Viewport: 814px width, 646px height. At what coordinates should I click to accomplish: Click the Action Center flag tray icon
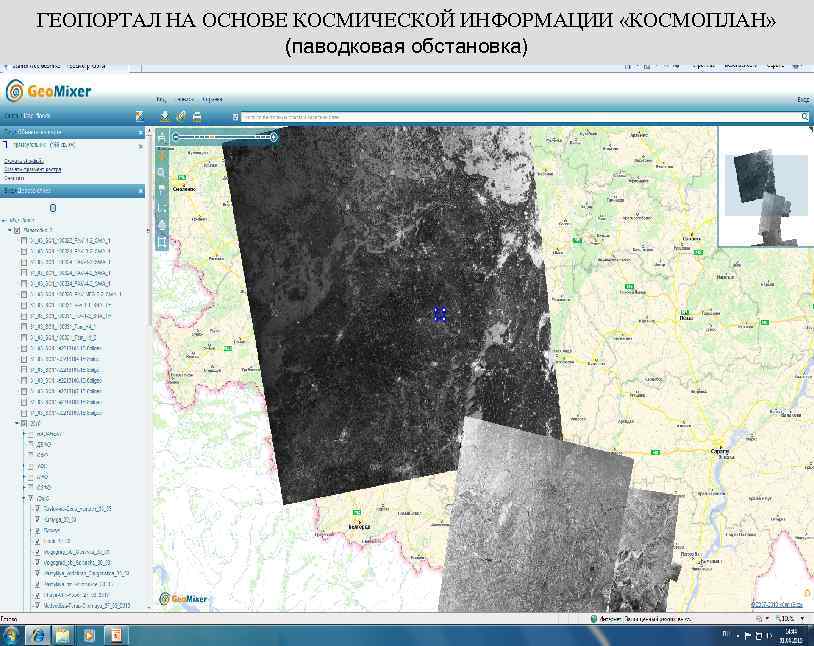point(748,636)
